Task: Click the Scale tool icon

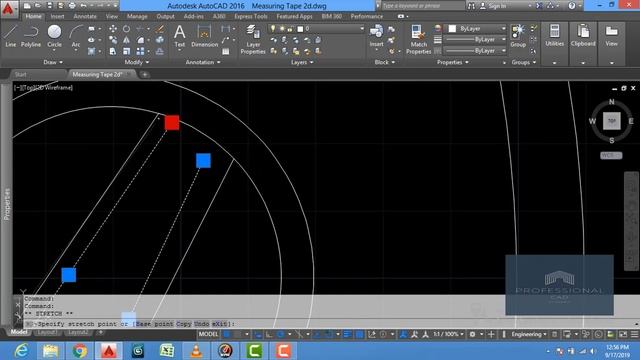Action: (127, 51)
